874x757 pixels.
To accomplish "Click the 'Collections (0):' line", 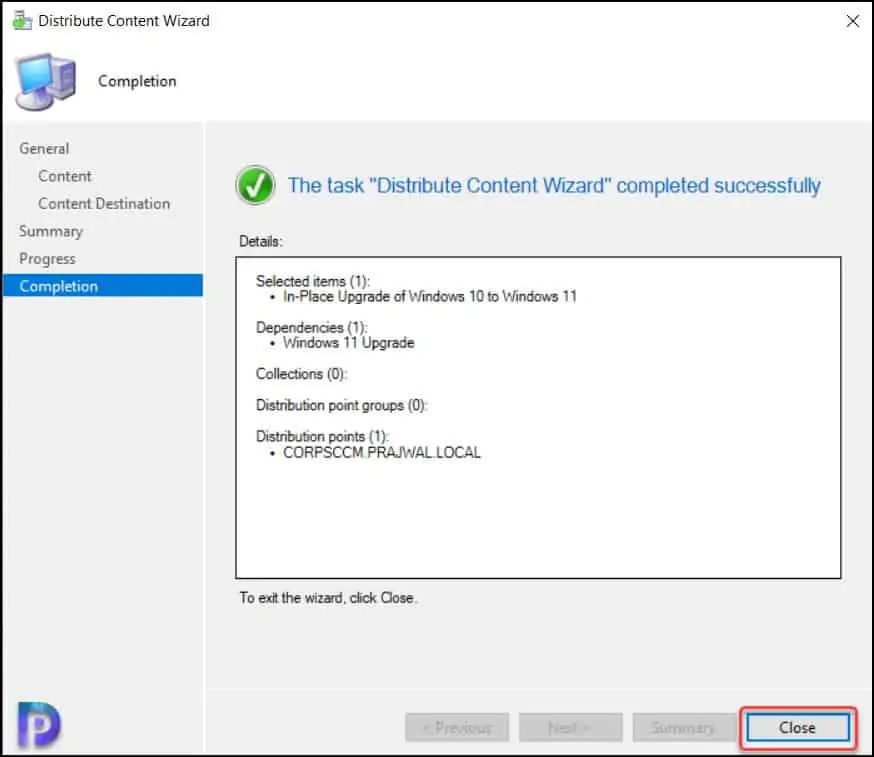I will point(301,373).
